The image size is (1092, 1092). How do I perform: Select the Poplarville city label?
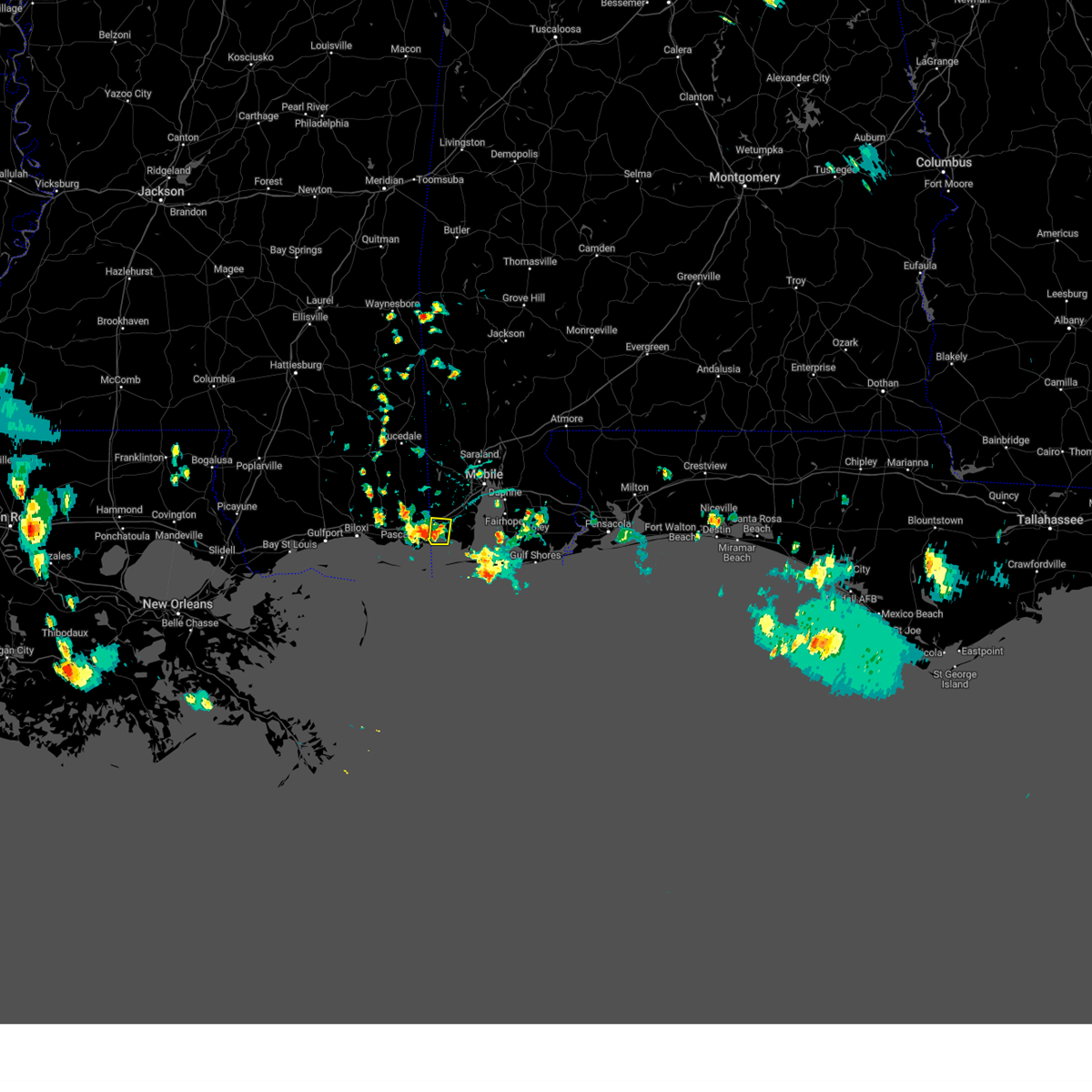pos(259,466)
